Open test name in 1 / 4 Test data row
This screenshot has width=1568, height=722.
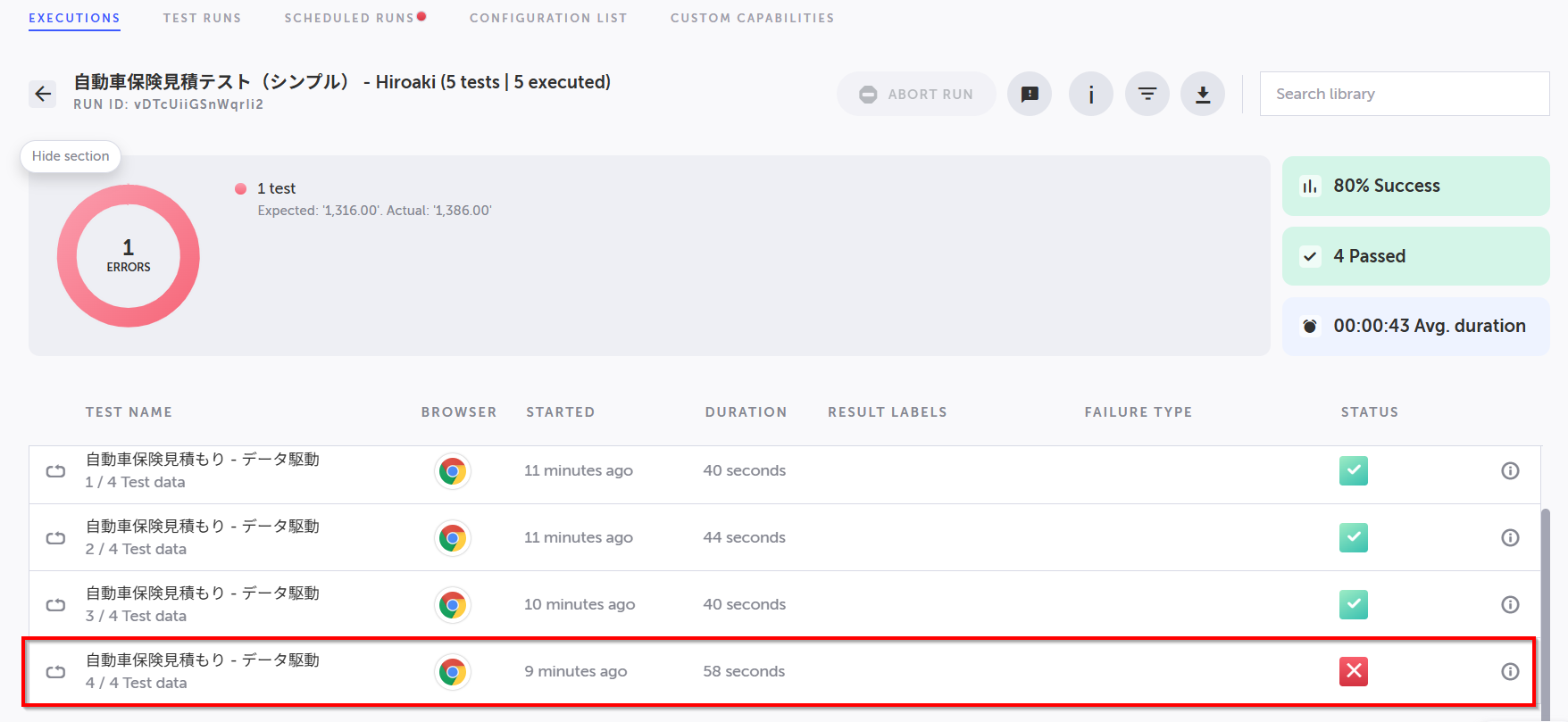(x=203, y=460)
